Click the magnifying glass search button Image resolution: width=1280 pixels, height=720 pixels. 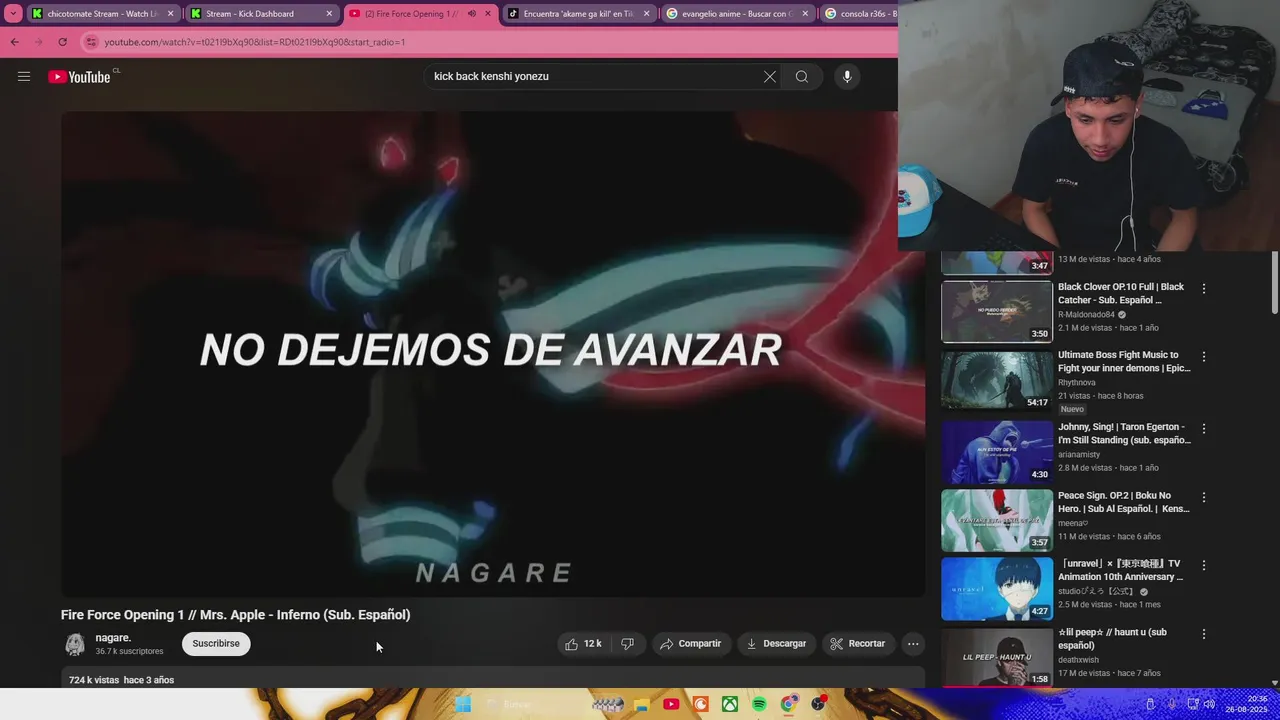point(802,76)
